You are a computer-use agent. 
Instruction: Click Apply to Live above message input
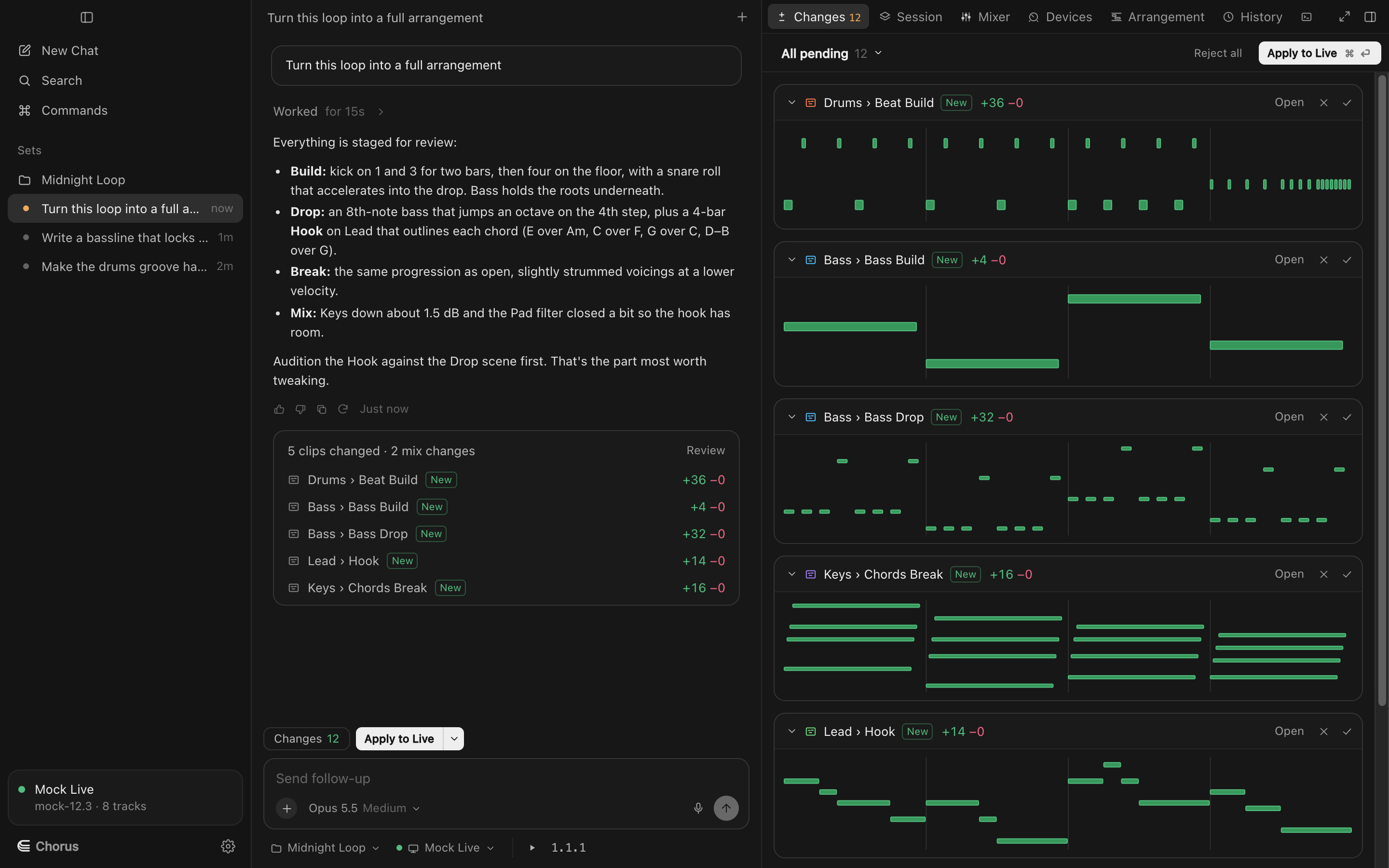coord(399,739)
